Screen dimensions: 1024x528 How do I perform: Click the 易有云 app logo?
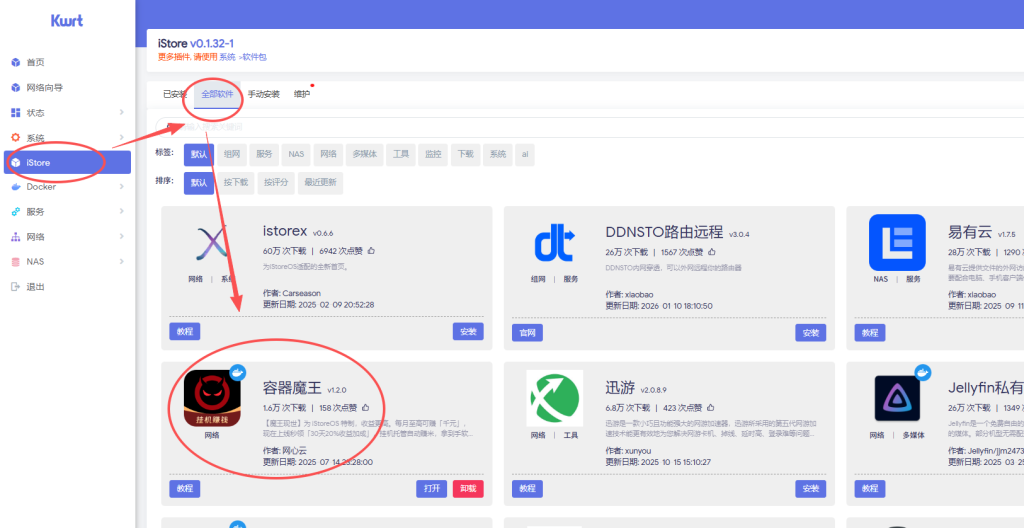click(x=897, y=242)
